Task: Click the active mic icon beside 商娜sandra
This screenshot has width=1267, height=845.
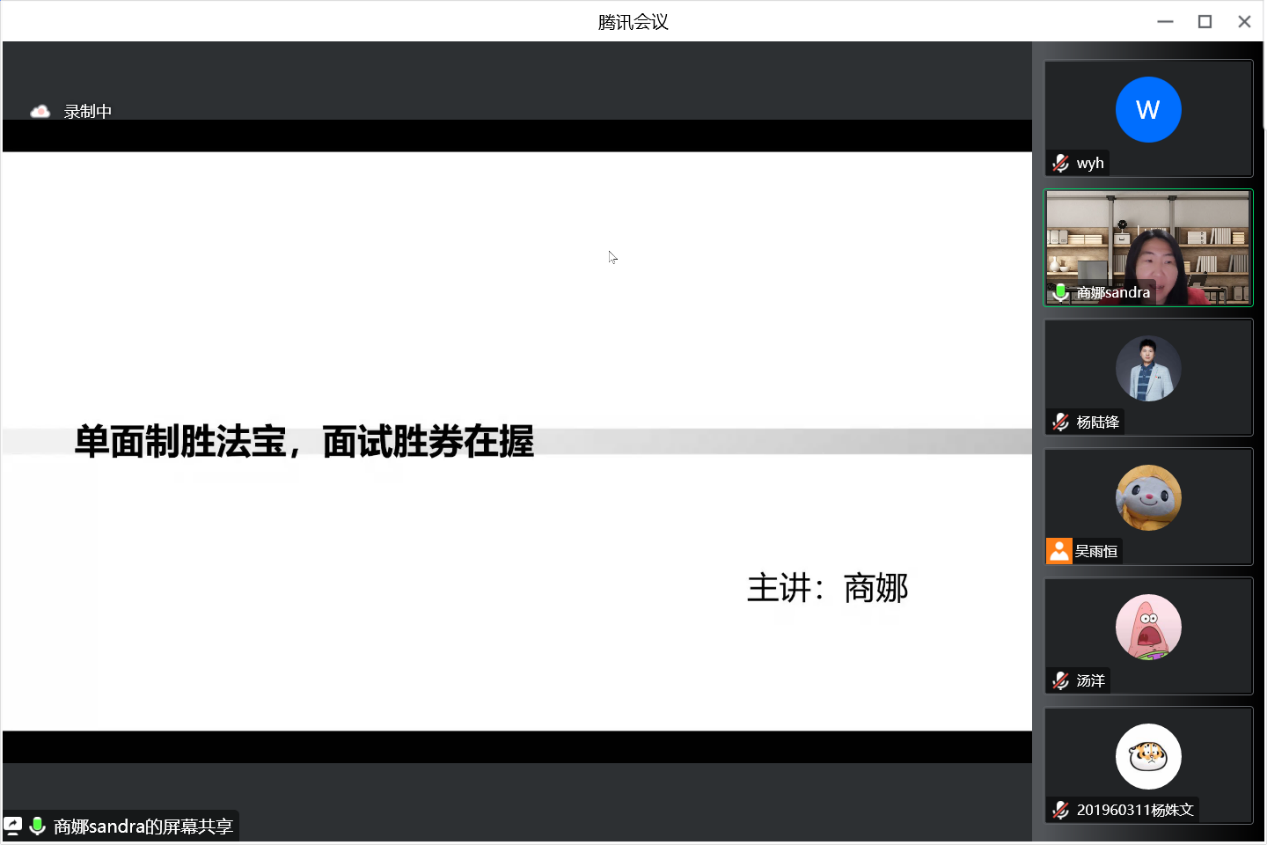Action: [1061, 293]
